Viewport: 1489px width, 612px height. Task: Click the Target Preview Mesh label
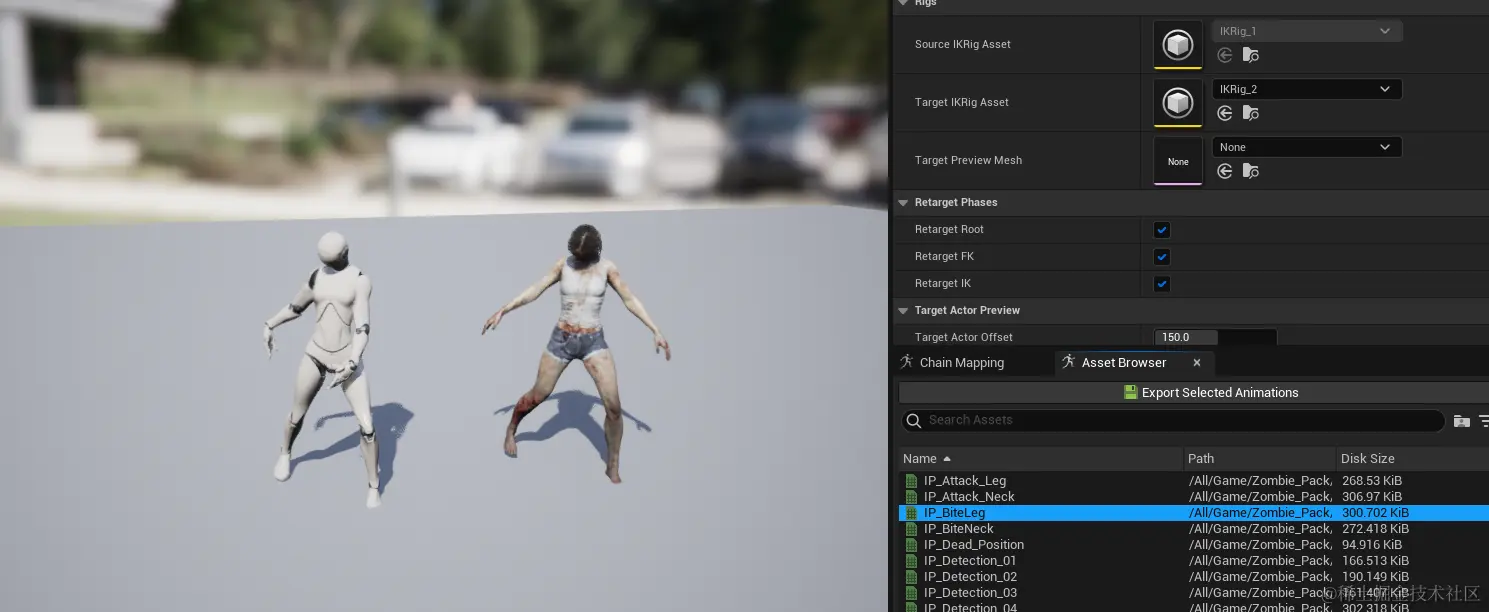(968, 160)
